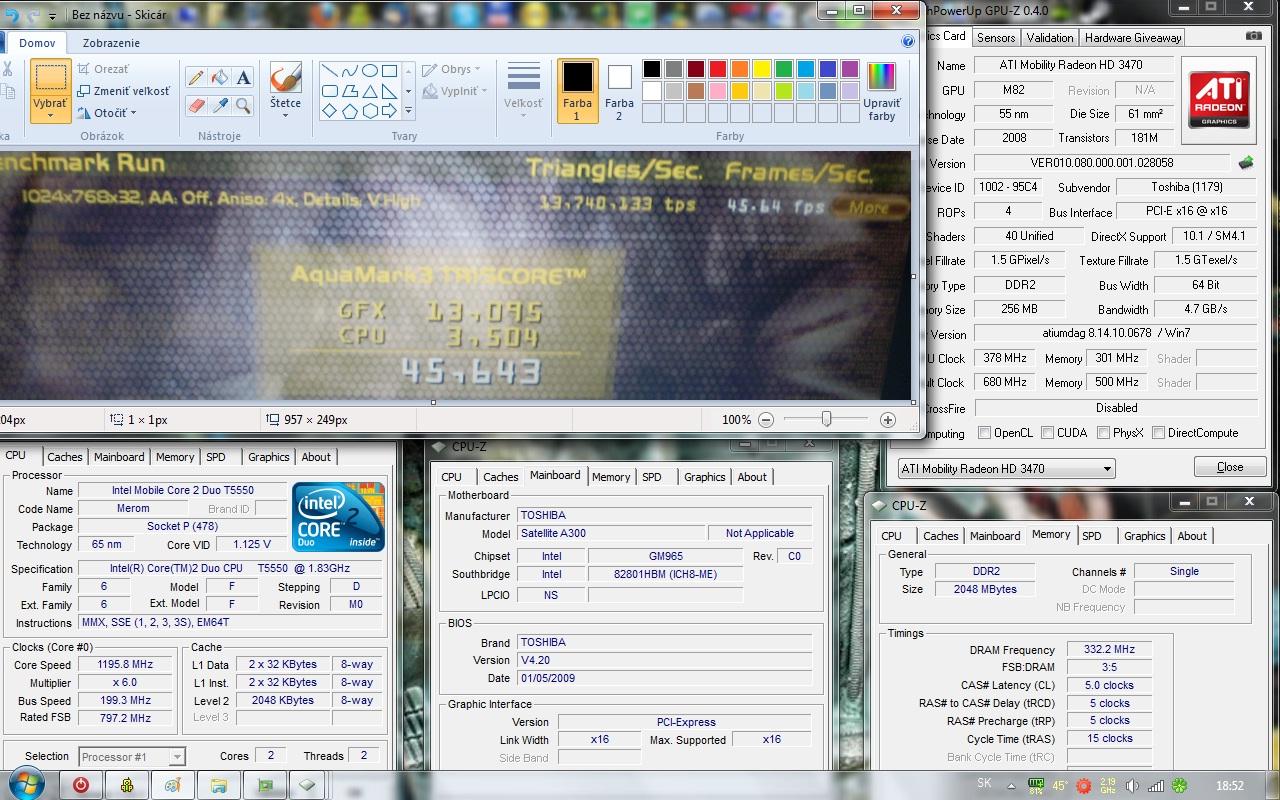This screenshot has height=800, width=1280.
Task: Show hidden tray icons arrow
Action: point(1011,786)
